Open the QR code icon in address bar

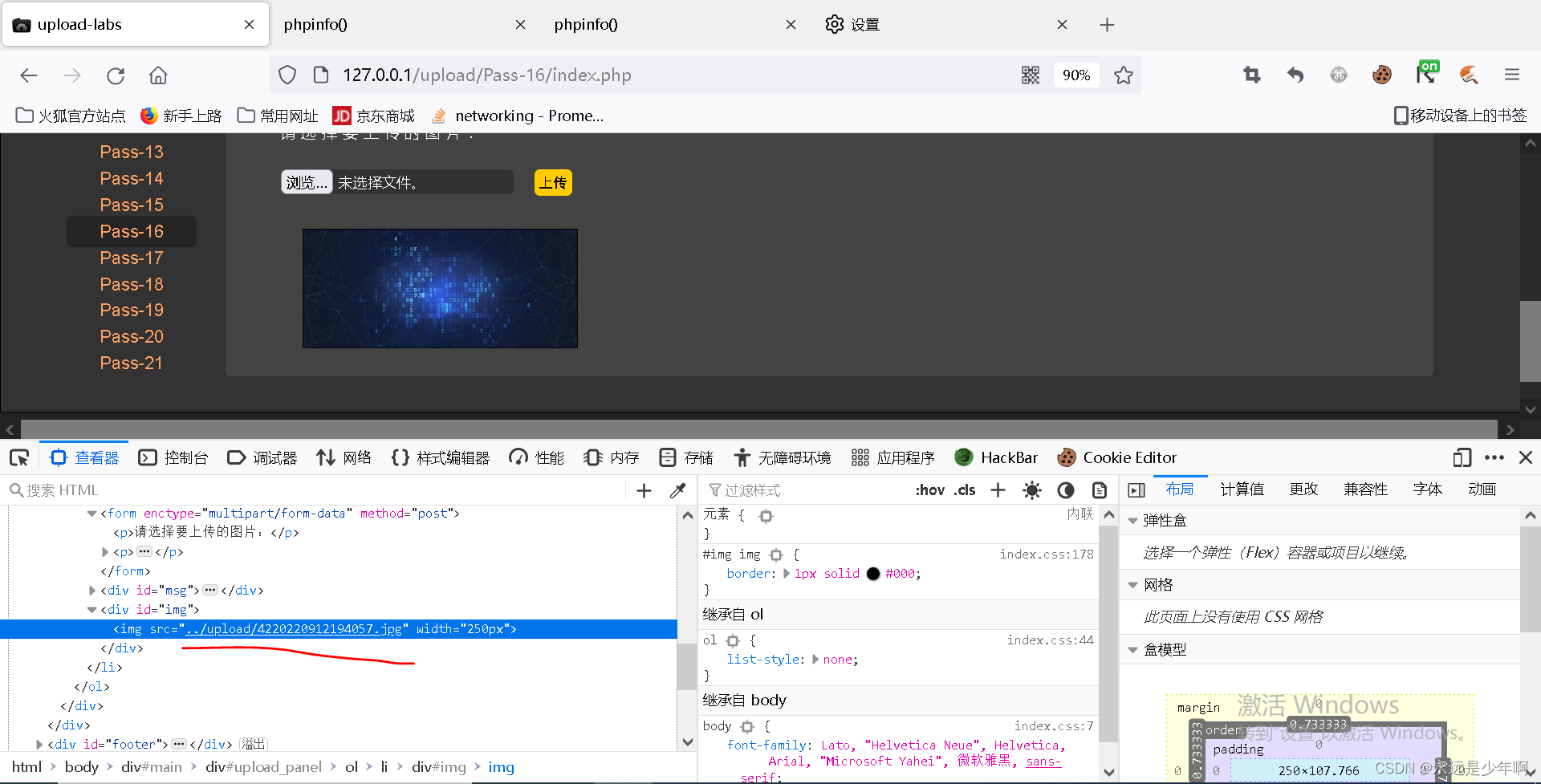[1031, 75]
